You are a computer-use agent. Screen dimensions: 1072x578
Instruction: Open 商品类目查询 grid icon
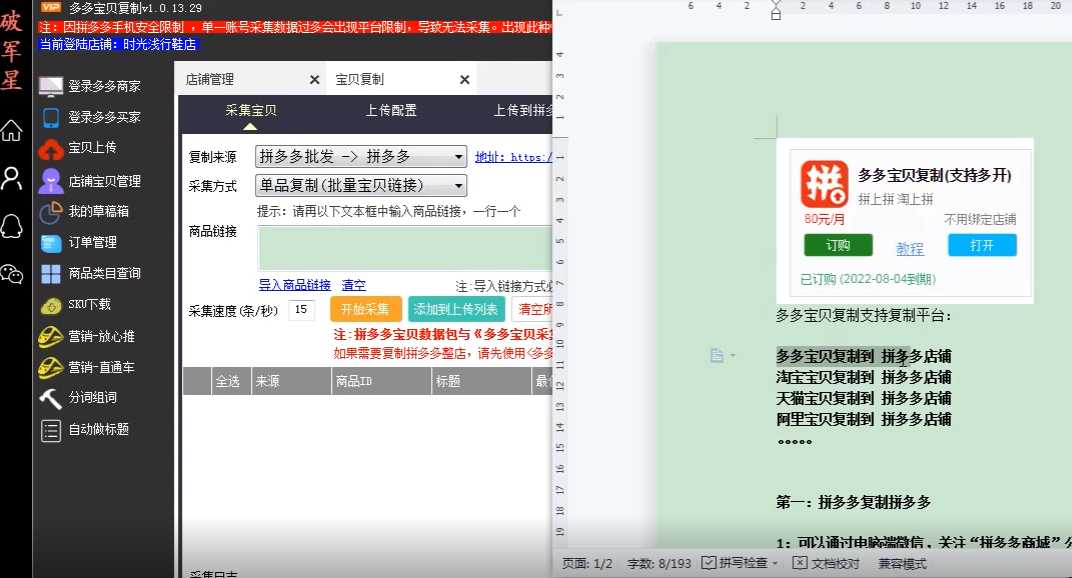(x=51, y=274)
